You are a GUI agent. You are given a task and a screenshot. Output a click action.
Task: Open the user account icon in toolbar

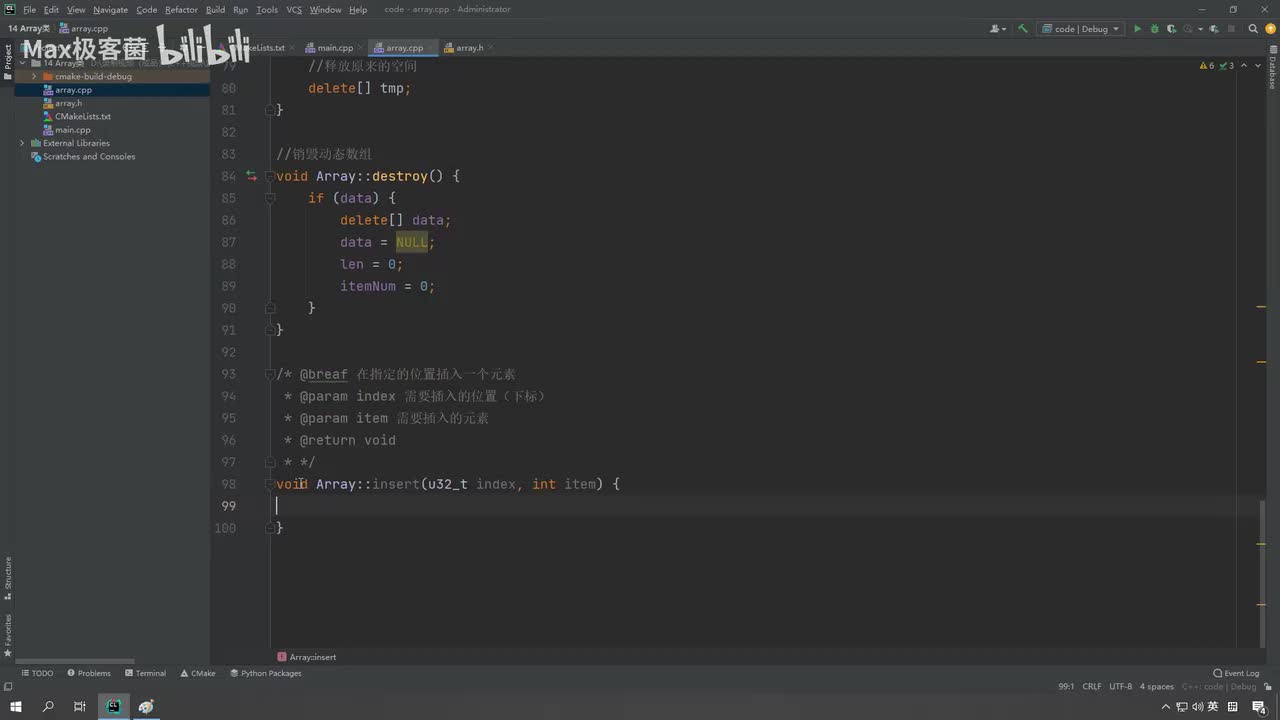click(998, 29)
